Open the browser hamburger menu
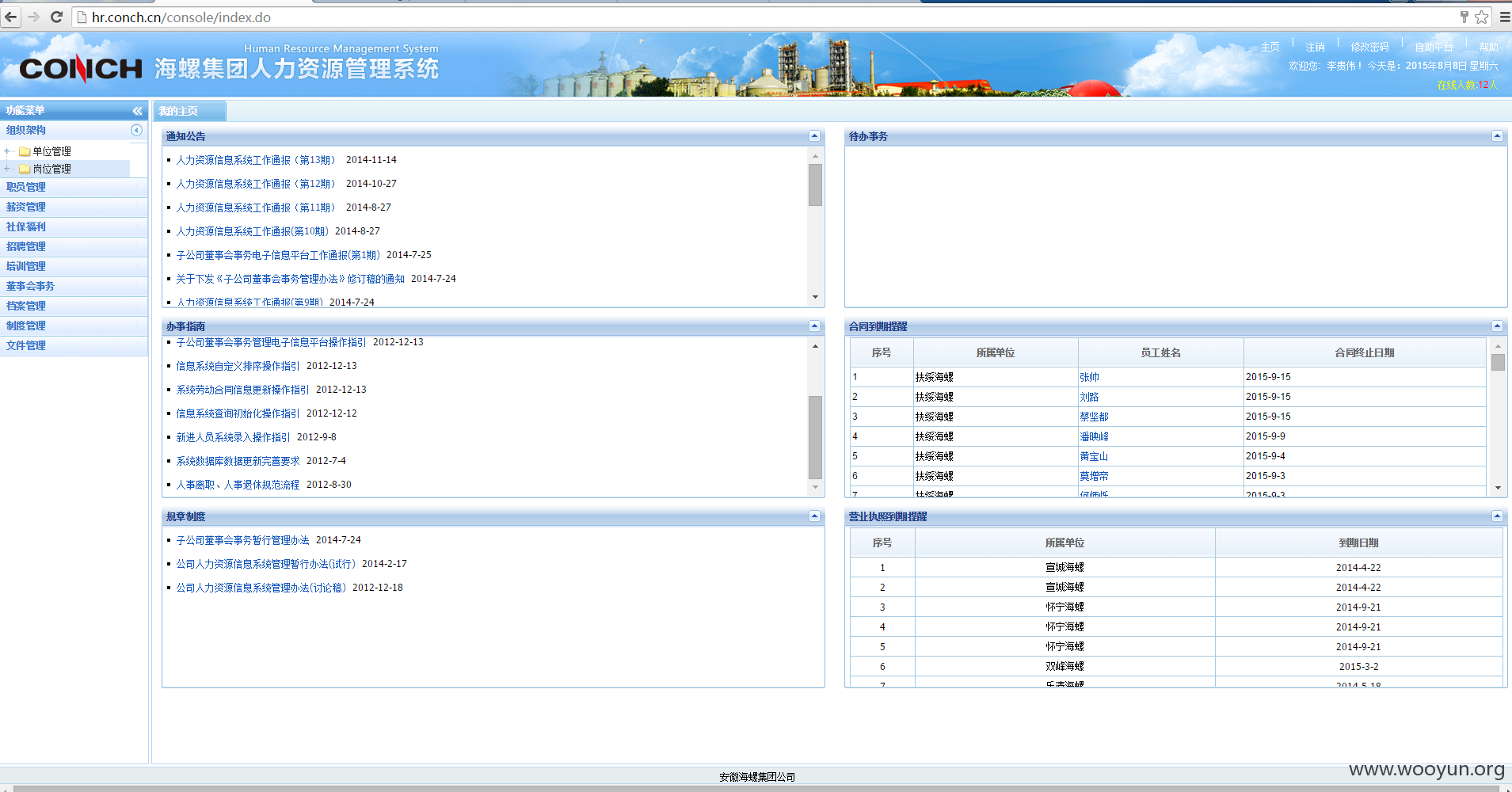The image size is (1512, 792). [1504, 17]
